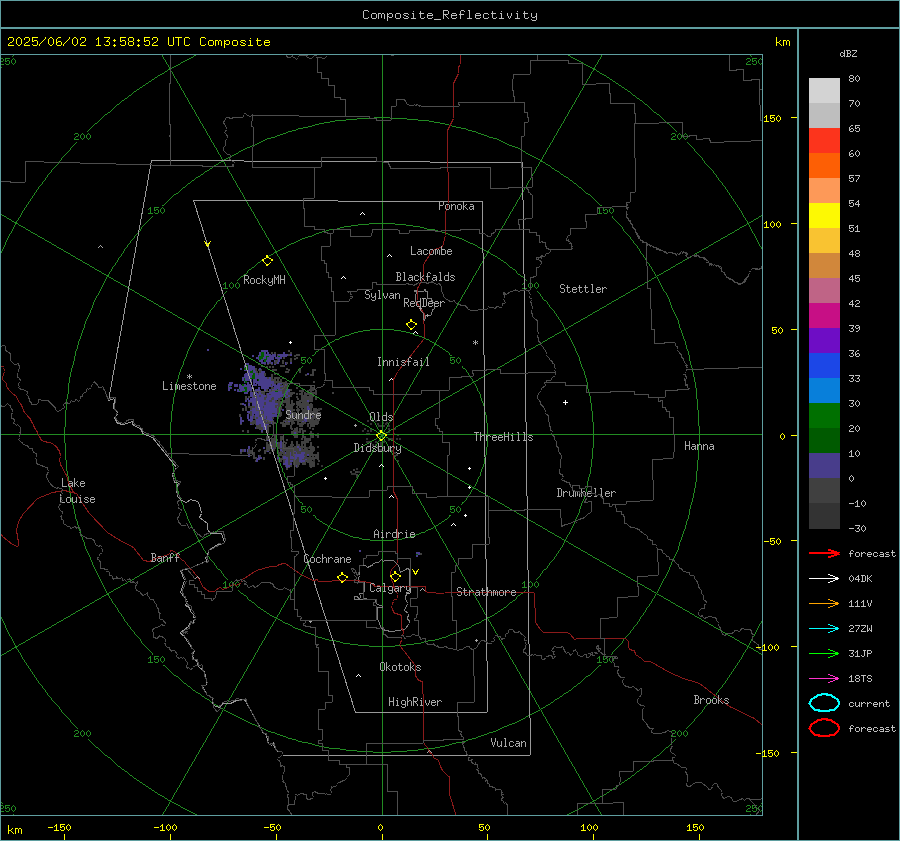Image resolution: width=900 pixels, height=841 pixels.
Task: Select the magenta 39-42 dBZ swatch
Action: (824, 316)
